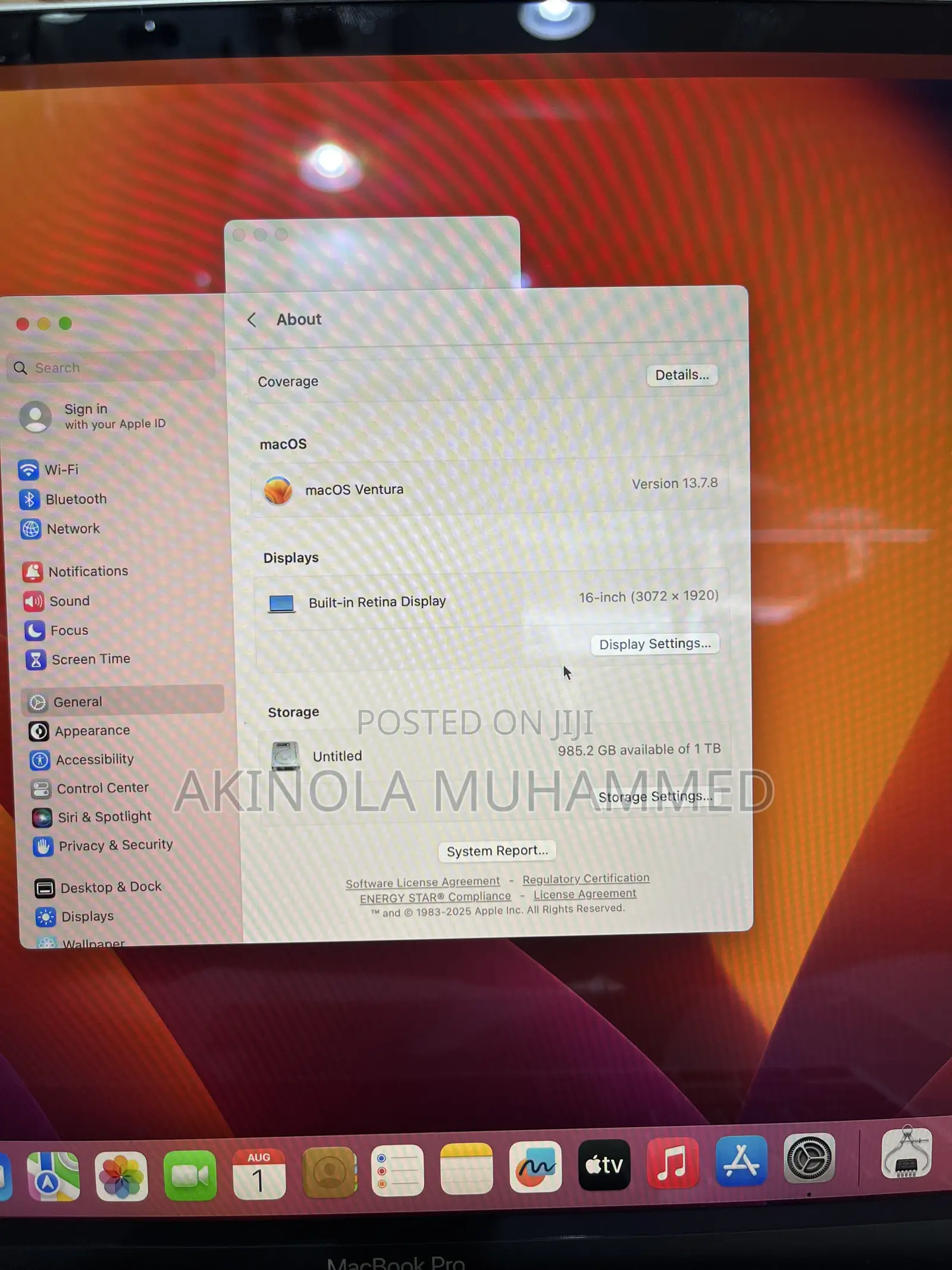The height and width of the screenshot is (1270, 952).
Task: Open Reminders from the Dock
Action: click(397, 1170)
